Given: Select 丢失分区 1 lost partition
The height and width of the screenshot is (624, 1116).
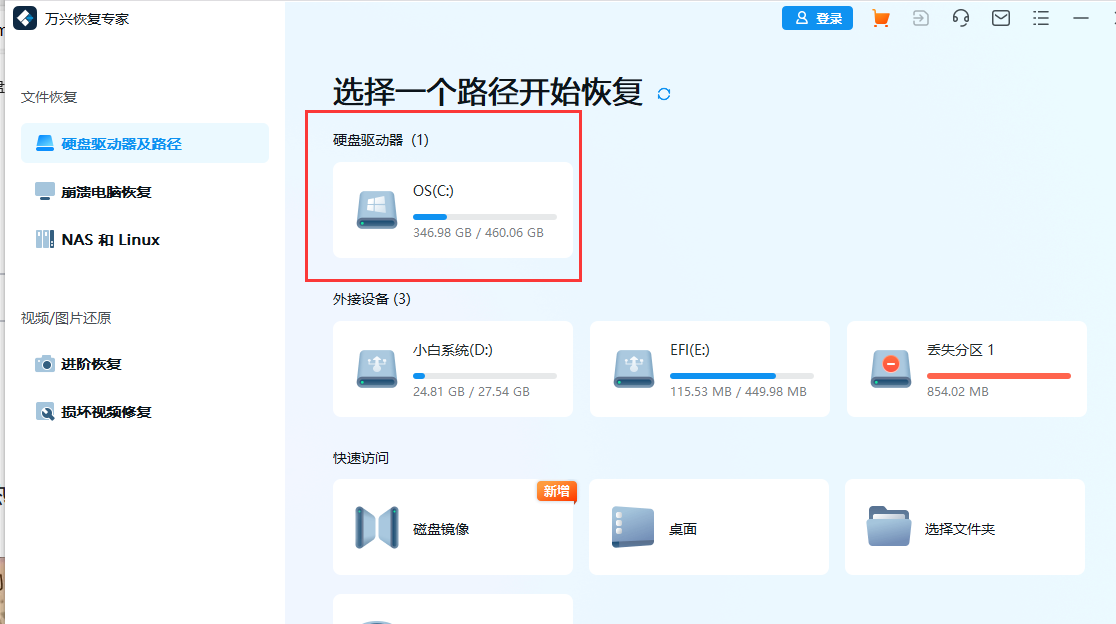Looking at the screenshot, I should 966,368.
